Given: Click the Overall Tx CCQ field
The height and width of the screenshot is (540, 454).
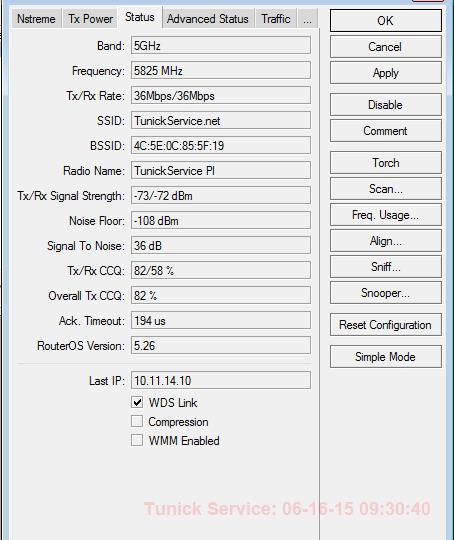Looking at the screenshot, I should click(x=221, y=295).
